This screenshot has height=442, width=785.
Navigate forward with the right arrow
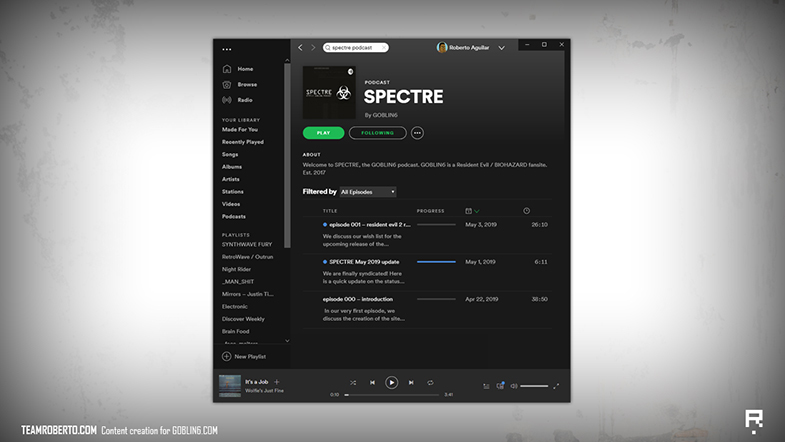point(313,48)
